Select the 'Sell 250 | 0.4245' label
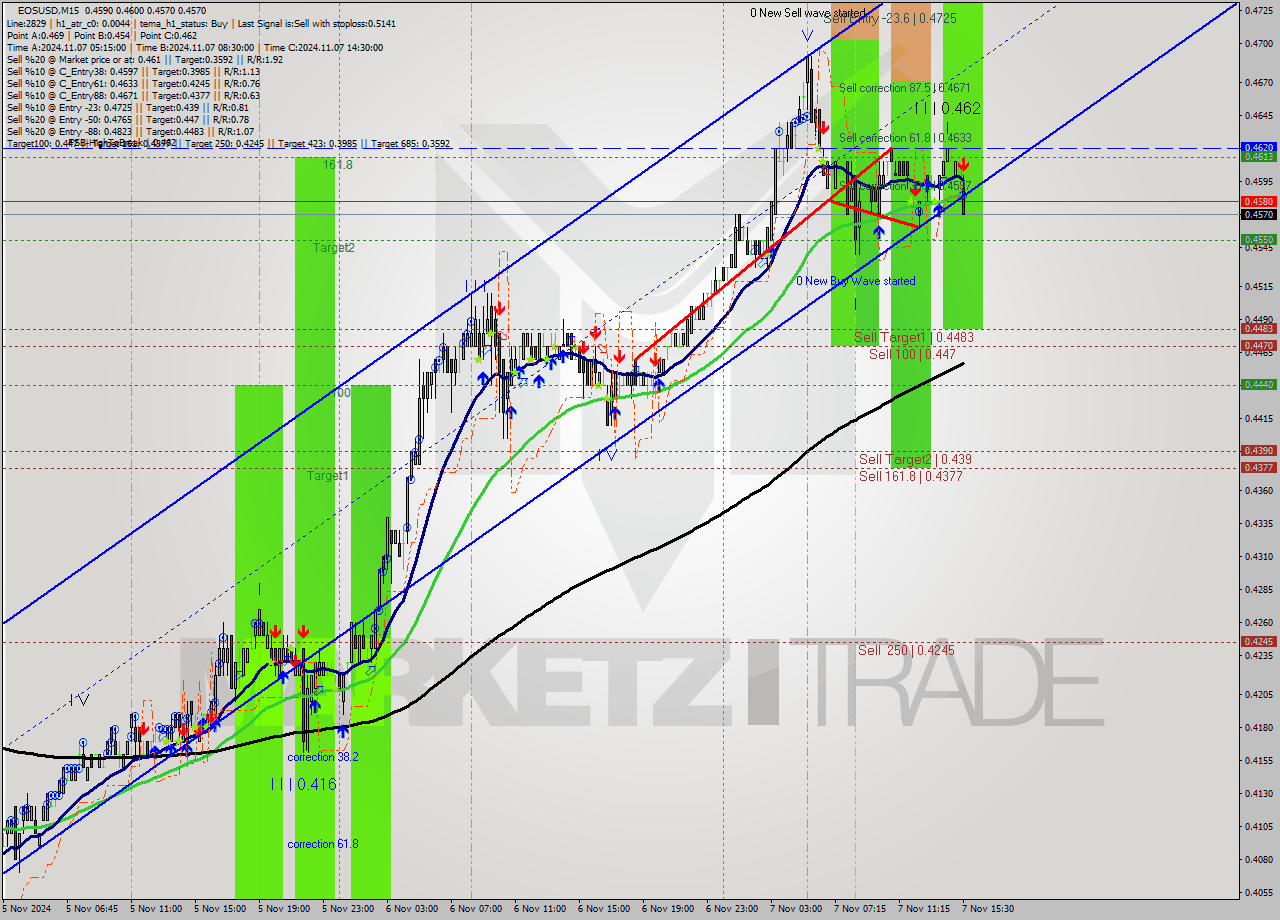The width and height of the screenshot is (1280, 920). pyautogui.click(x=906, y=650)
